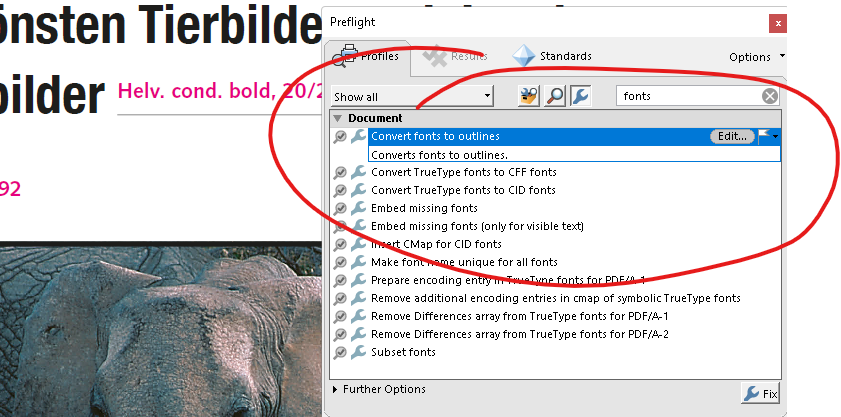Open the Show all dropdown
Screen dimensions: 841x417
[x=412, y=97]
